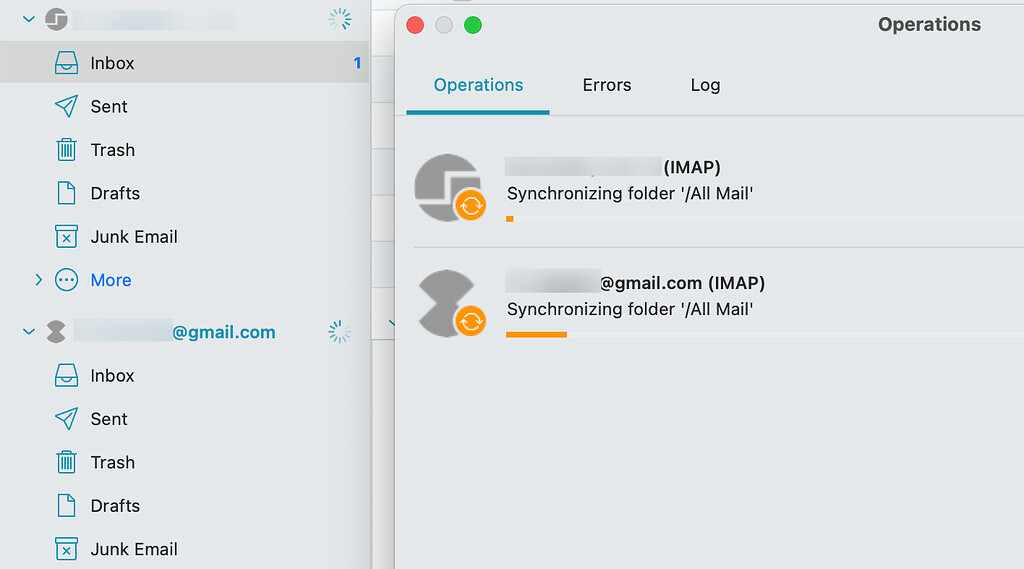Collapse the gmail.com account folder list
The image size is (1024, 569).
tap(28, 332)
